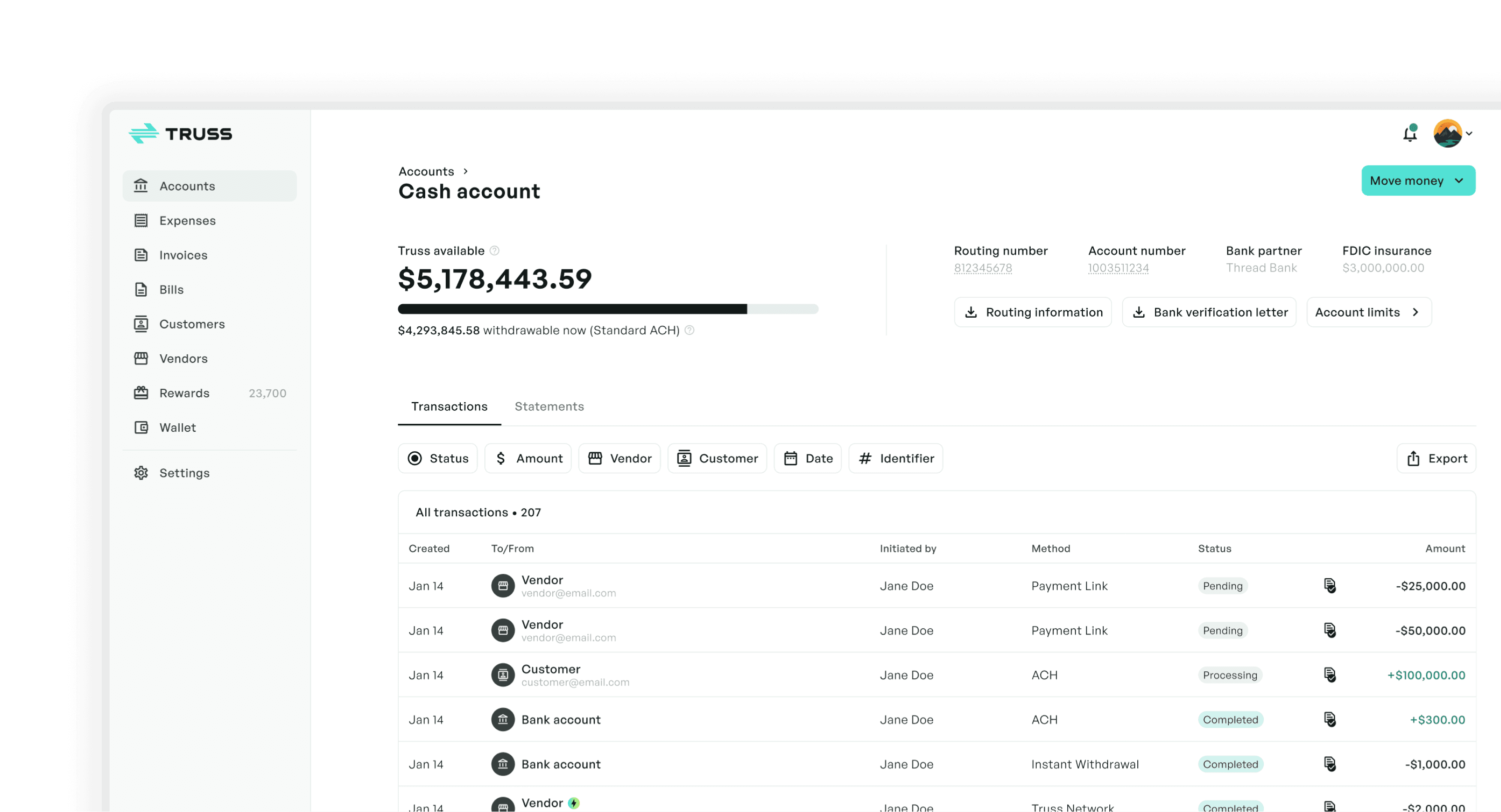The height and width of the screenshot is (812, 1501).
Task: Select the Expenses sidebar icon
Action: coord(141,220)
